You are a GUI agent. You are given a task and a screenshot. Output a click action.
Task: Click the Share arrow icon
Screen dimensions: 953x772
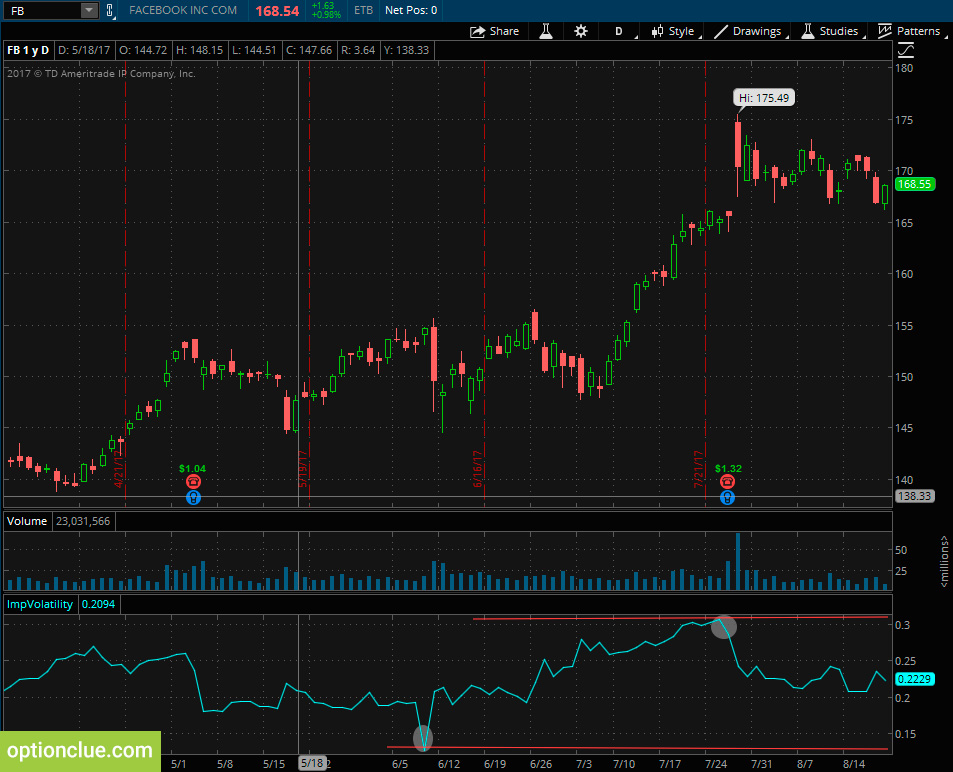478,32
